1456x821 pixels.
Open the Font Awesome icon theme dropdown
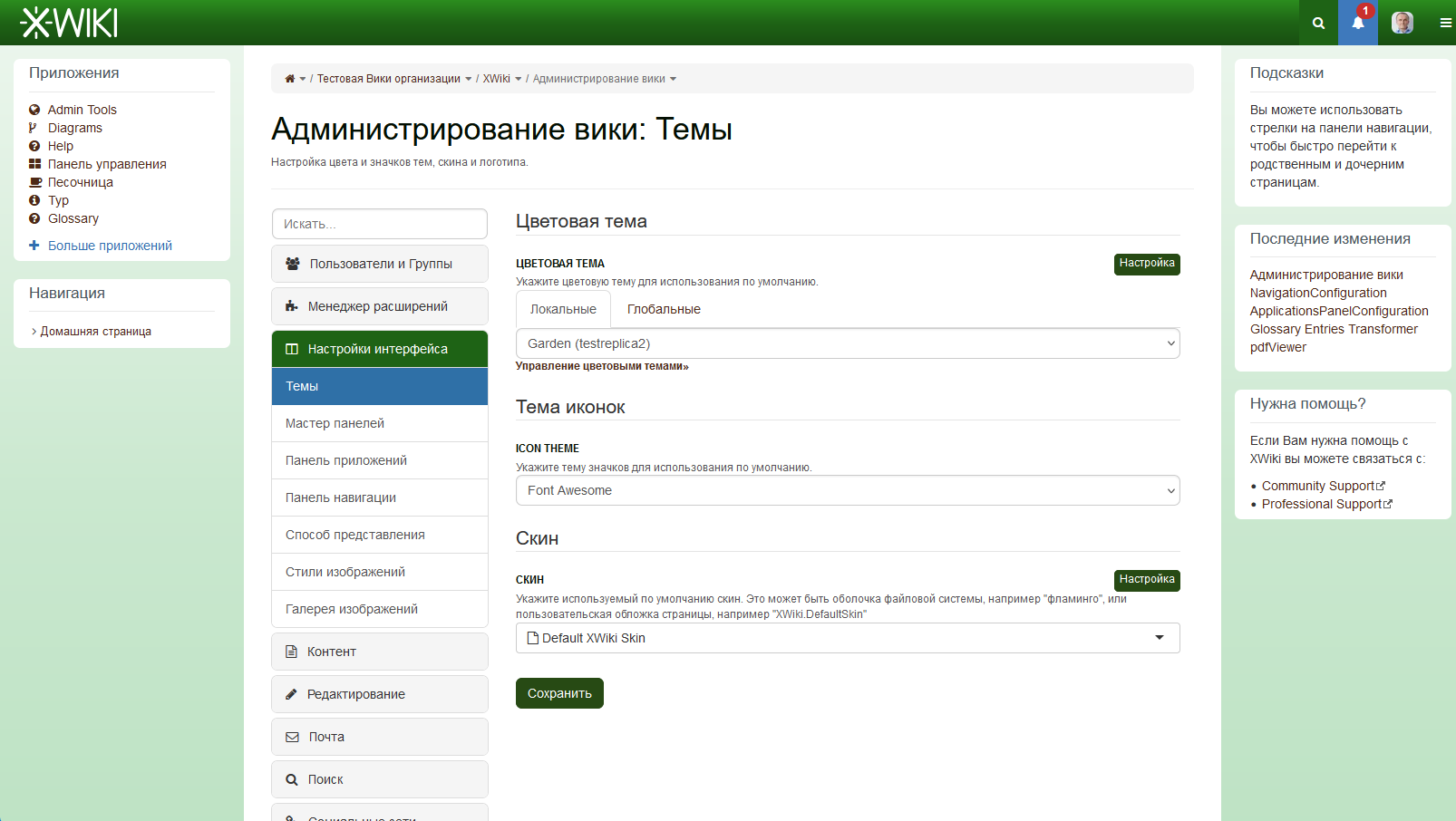(848, 490)
